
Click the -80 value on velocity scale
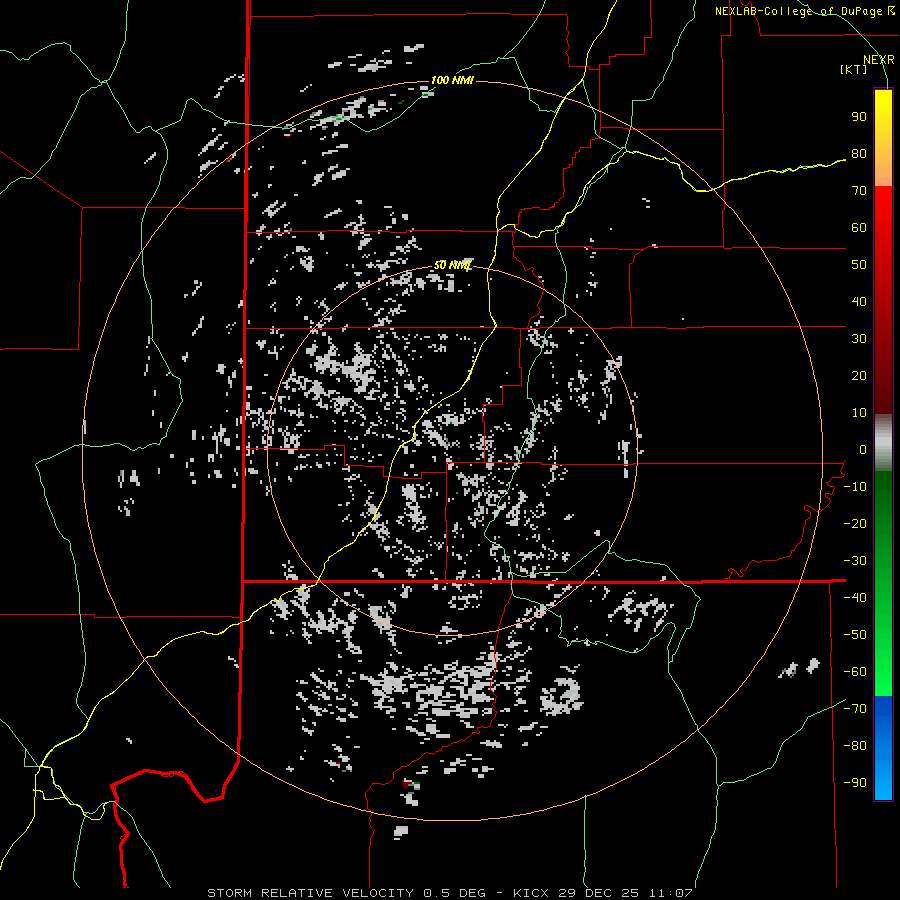(x=855, y=746)
